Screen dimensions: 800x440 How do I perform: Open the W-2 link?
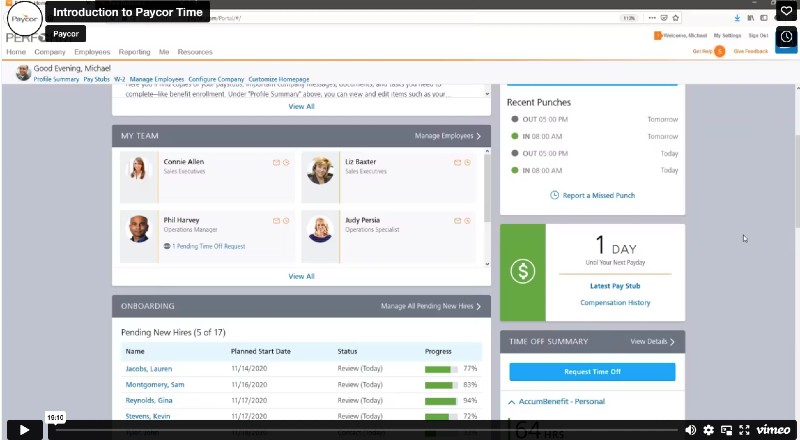[119, 80]
